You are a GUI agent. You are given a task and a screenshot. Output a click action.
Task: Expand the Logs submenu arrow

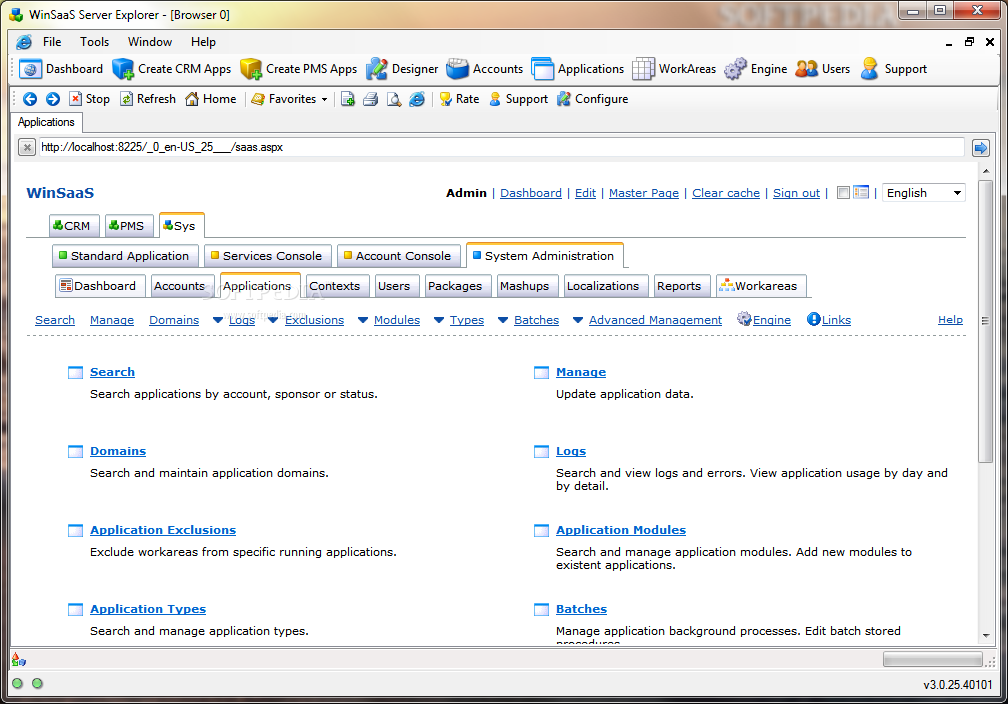point(218,320)
